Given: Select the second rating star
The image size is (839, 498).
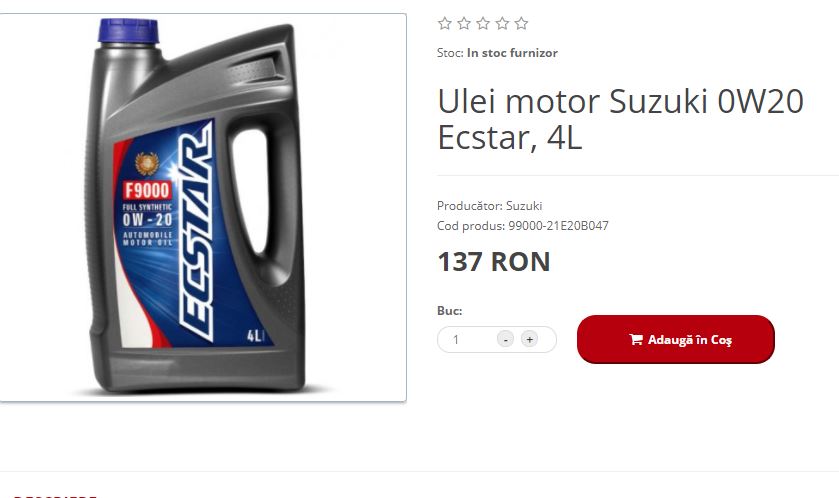Looking at the screenshot, I should [x=464, y=23].
